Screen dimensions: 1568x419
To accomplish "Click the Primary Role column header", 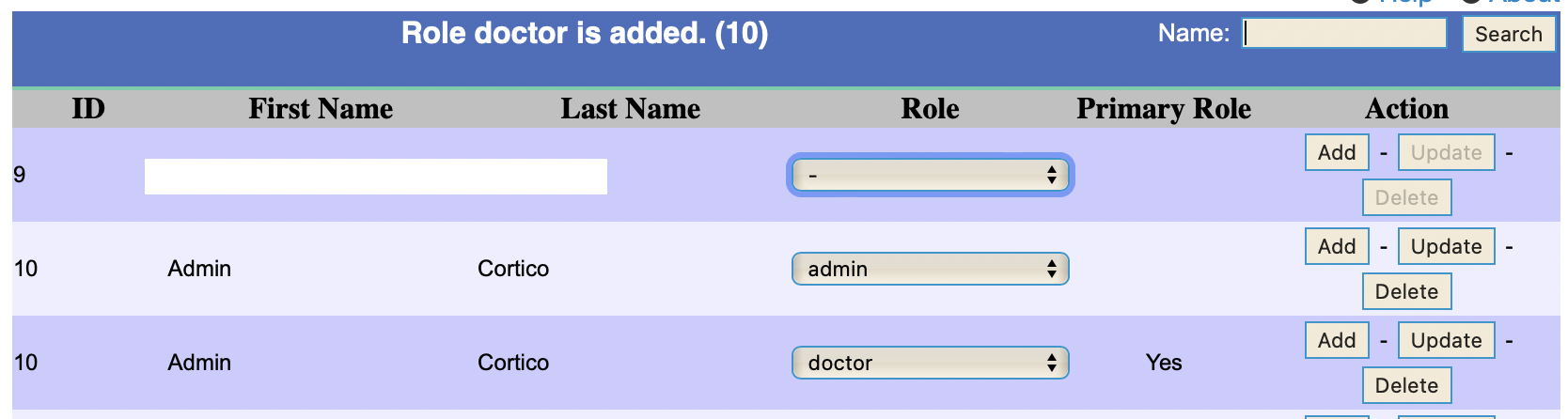I will pos(1163,109).
